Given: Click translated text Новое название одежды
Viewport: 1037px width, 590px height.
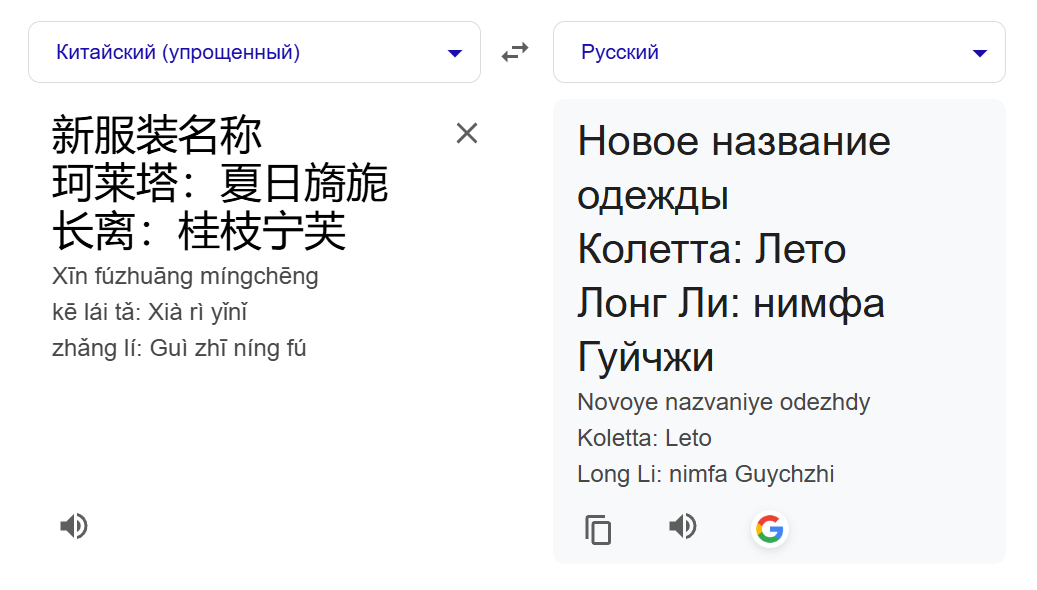Looking at the screenshot, I should click(x=734, y=168).
